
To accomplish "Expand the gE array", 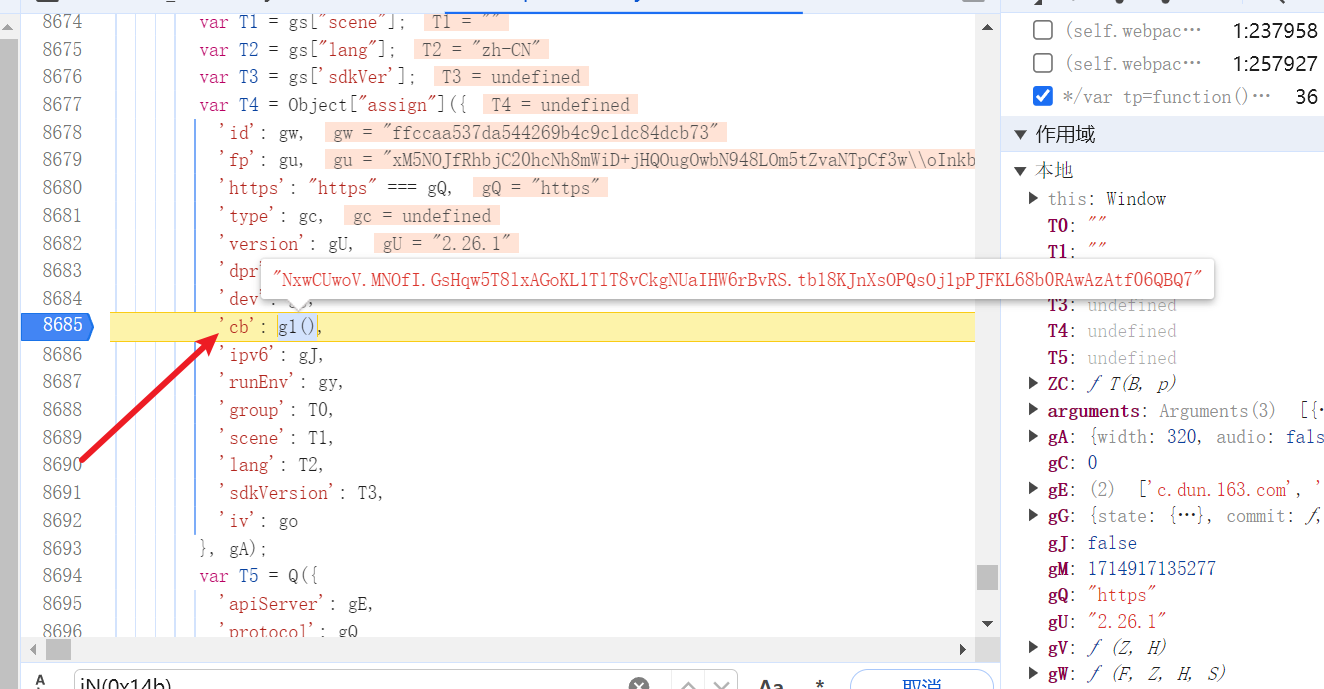I will click(1034, 489).
